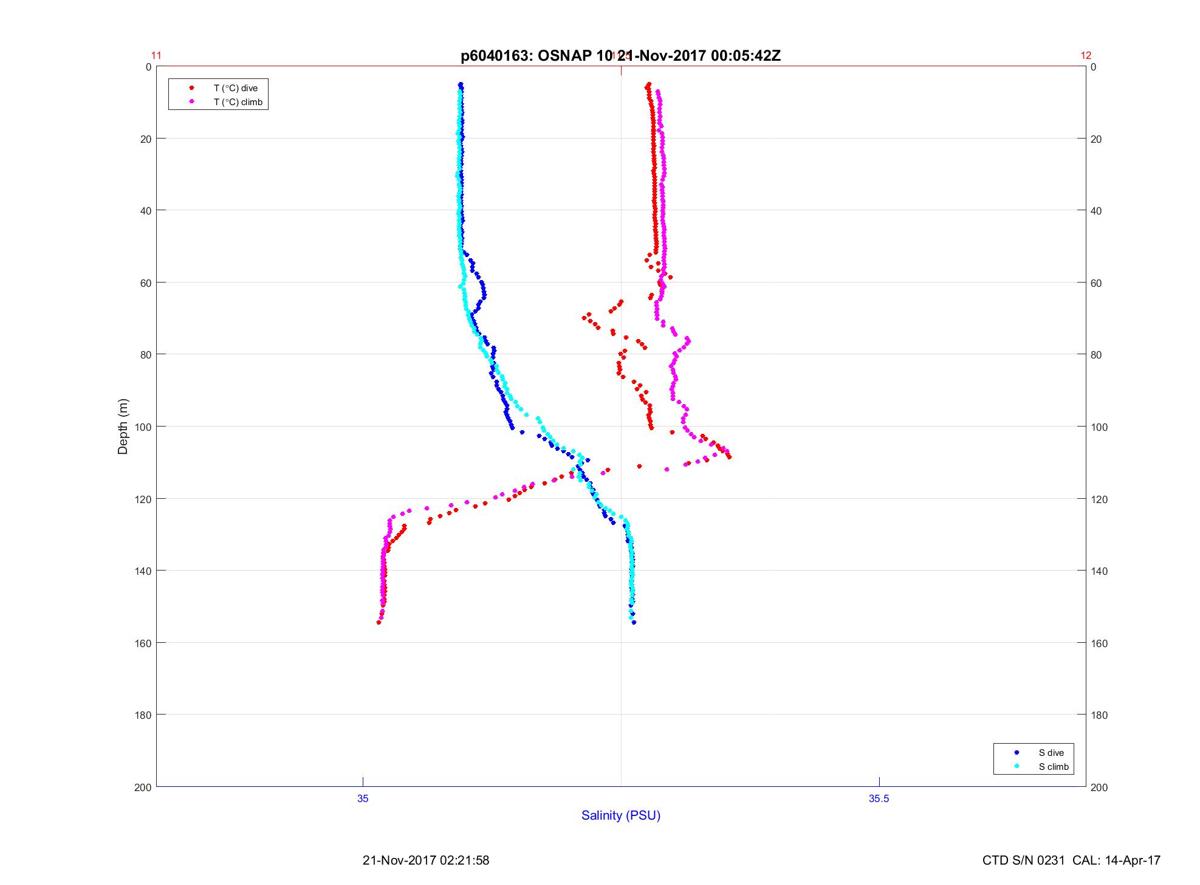Click the dark blue marker in salinity legend

(1017, 752)
